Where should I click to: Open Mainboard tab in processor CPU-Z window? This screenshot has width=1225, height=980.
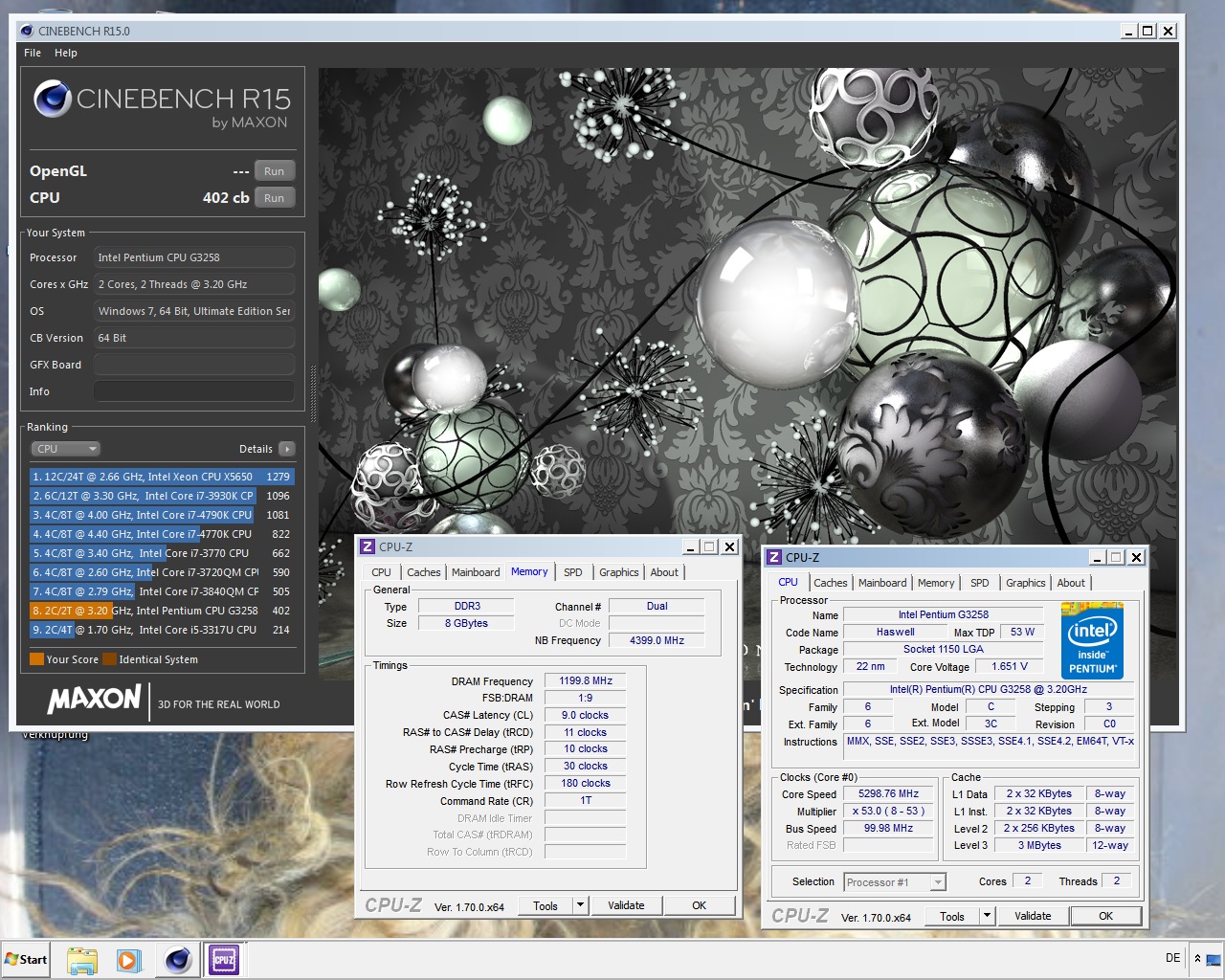pos(882,583)
